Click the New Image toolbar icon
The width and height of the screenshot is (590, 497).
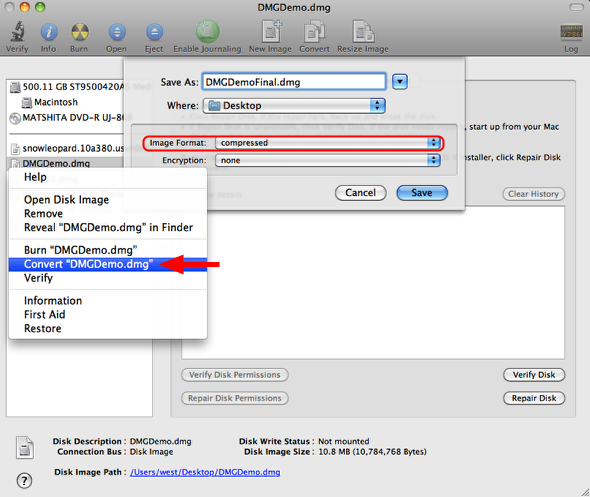(x=271, y=32)
